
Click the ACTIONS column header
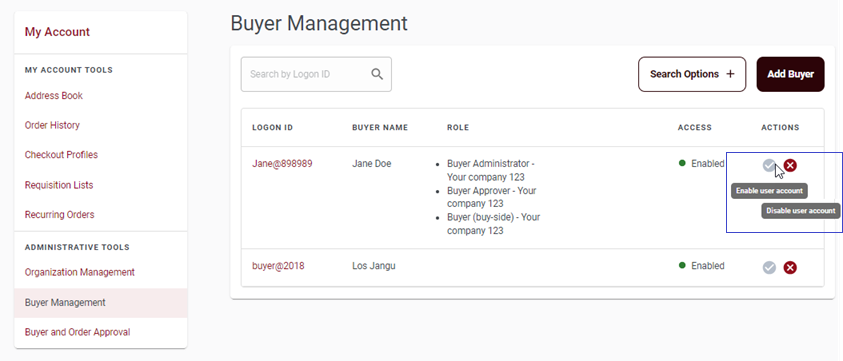tap(780, 128)
